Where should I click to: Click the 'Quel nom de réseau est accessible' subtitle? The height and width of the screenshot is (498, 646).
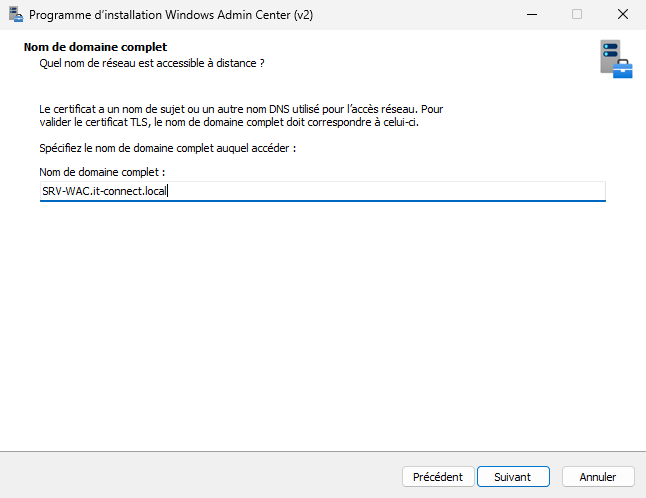pyautogui.click(x=151, y=63)
